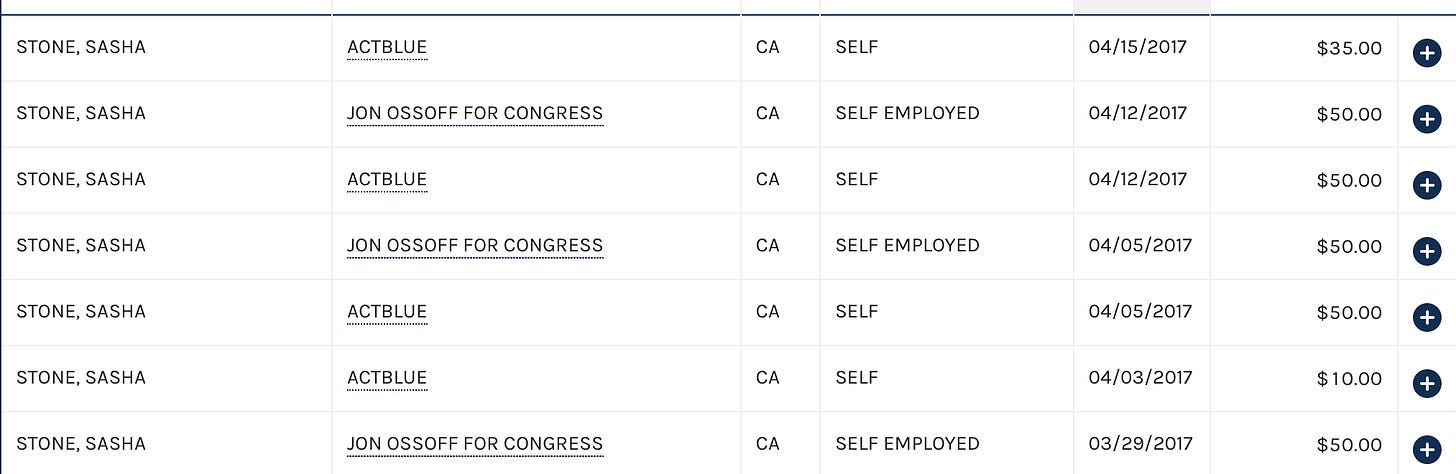Expand the row dated 03/29/2017
Screen dimensions: 1456x474
1427,449
